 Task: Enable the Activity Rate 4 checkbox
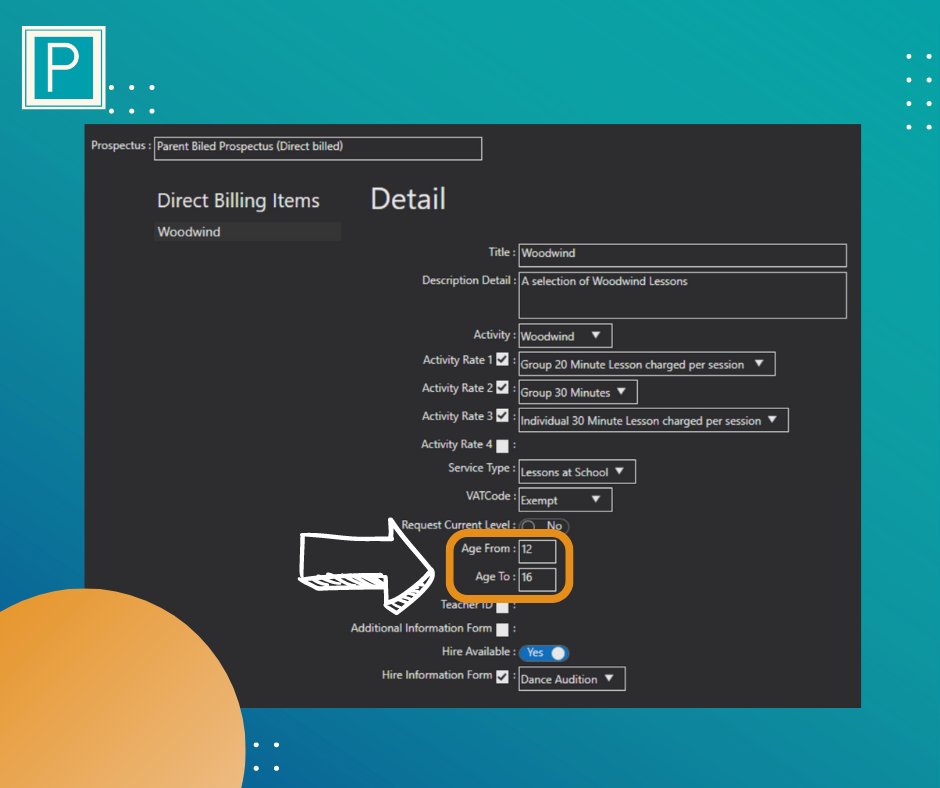point(502,446)
